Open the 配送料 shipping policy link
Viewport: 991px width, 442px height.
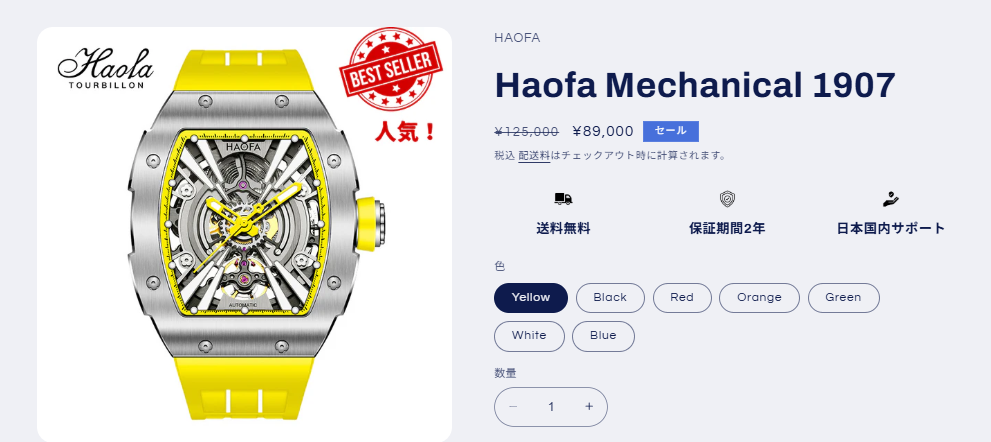(534, 156)
